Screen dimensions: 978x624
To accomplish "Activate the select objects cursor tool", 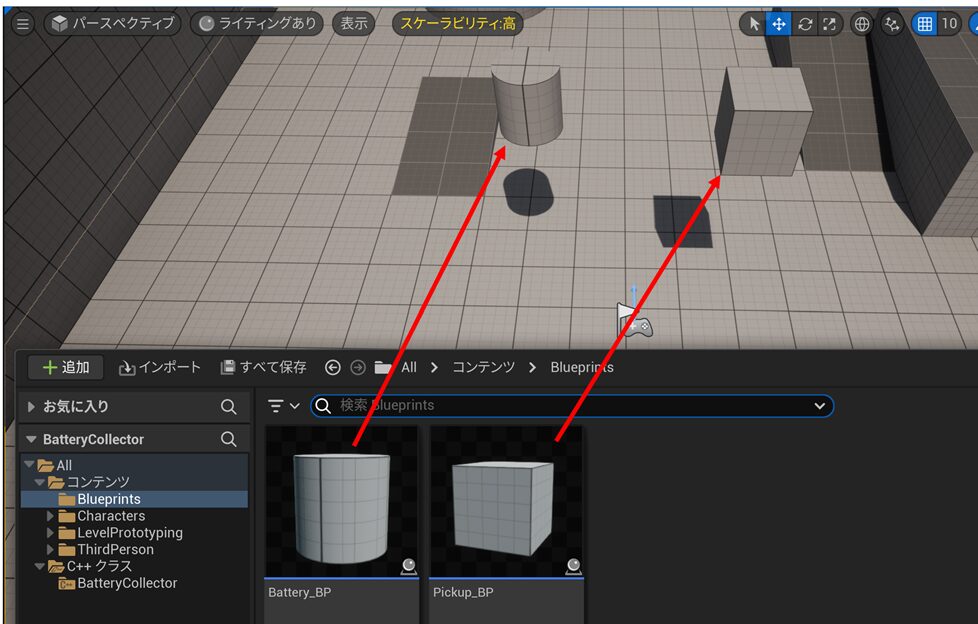I will click(754, 24).
